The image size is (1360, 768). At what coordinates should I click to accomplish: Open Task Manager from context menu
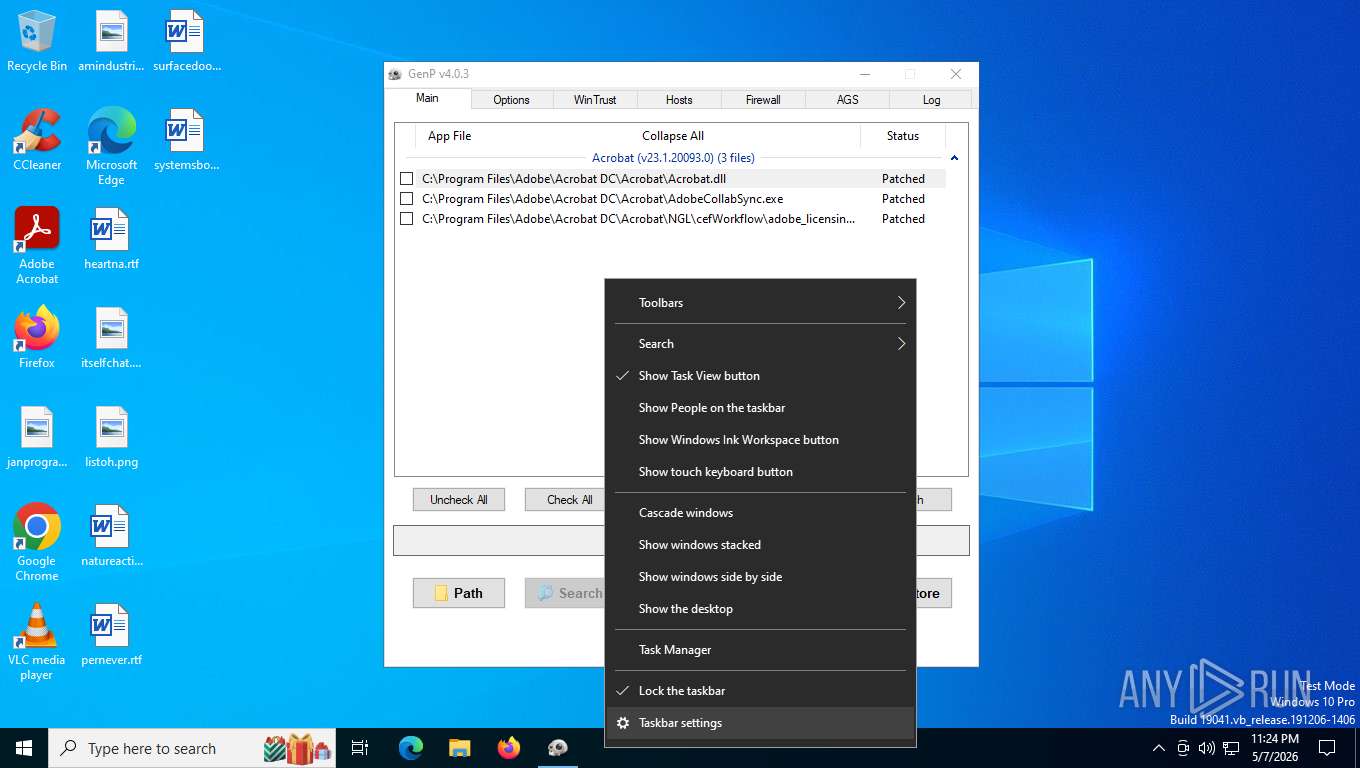(760, 650)
